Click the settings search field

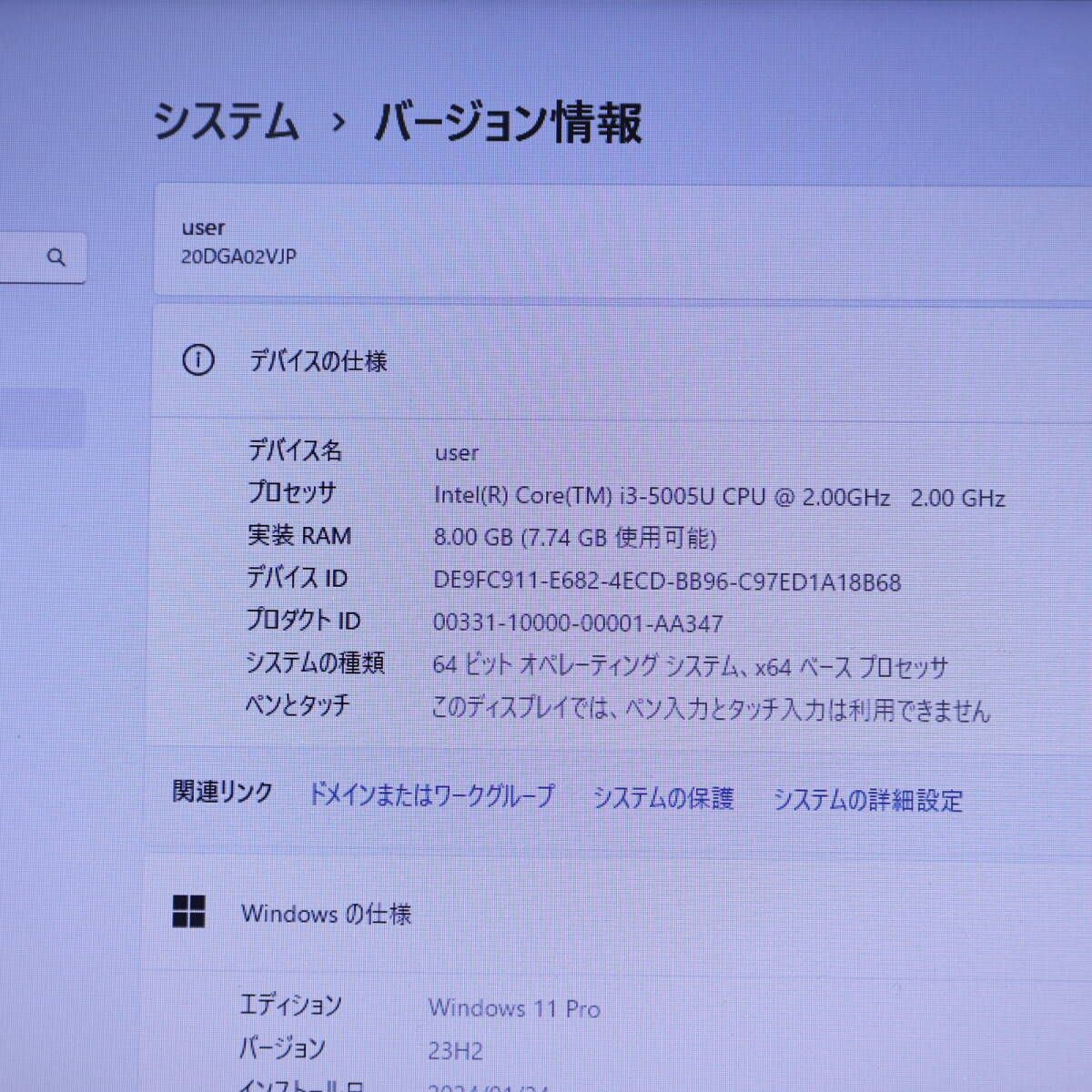(42, 258)
